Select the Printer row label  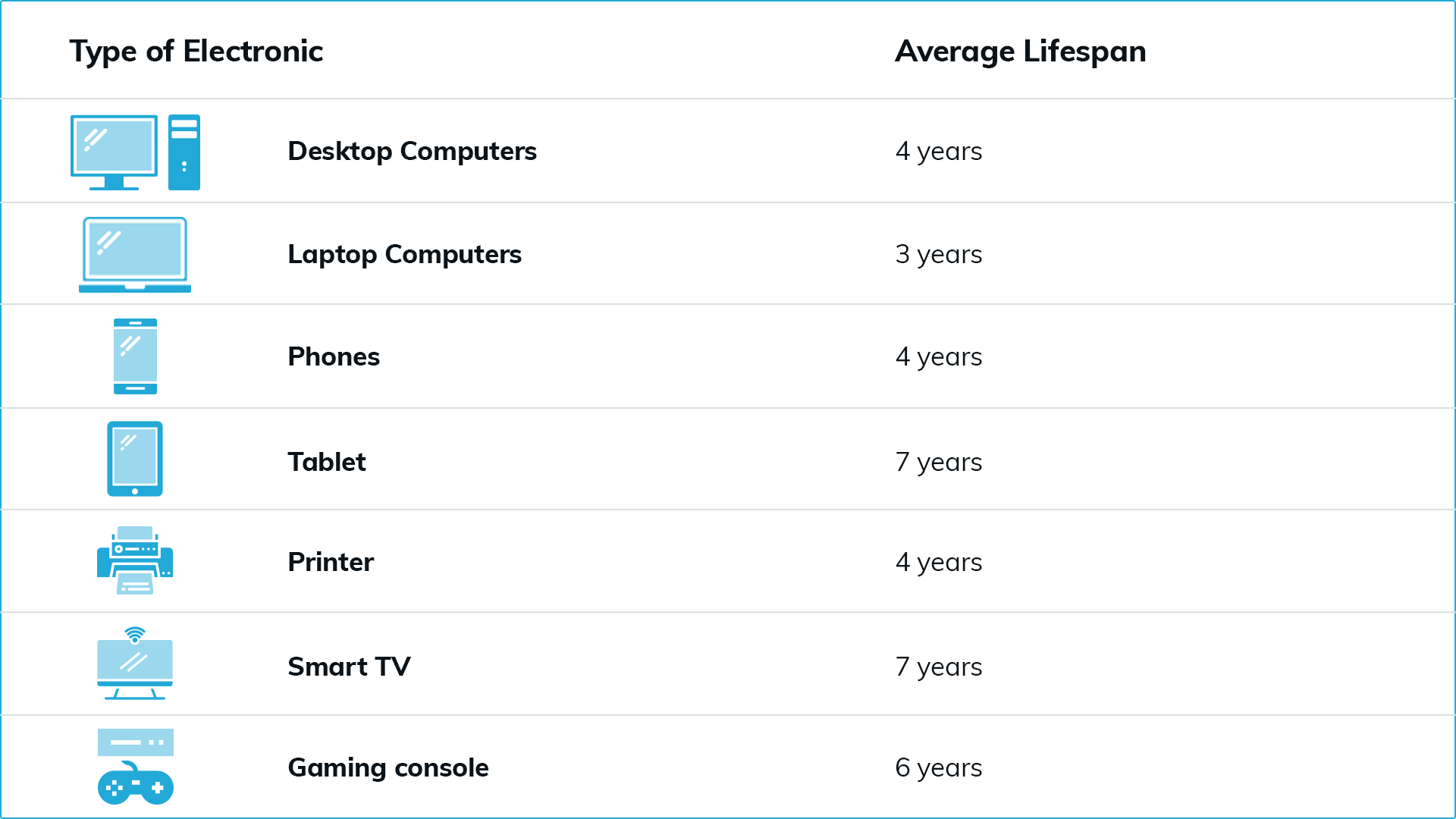(331, 562)
